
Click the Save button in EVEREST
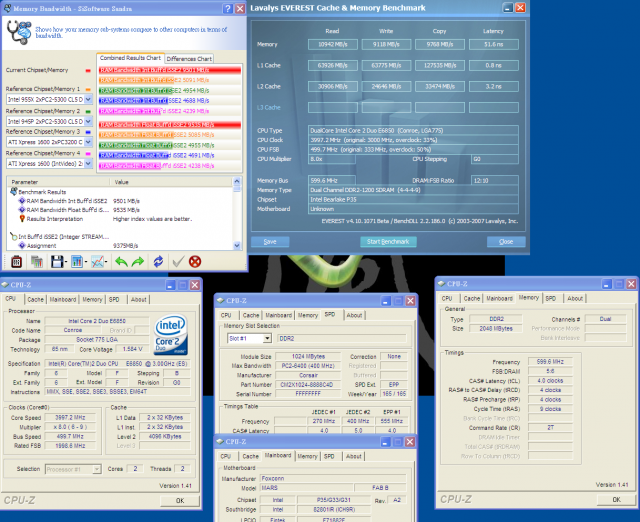point(270,242)
